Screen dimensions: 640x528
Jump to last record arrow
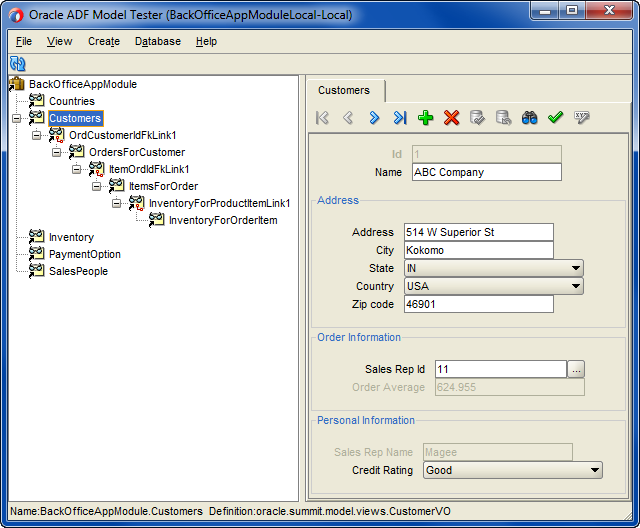400,118
